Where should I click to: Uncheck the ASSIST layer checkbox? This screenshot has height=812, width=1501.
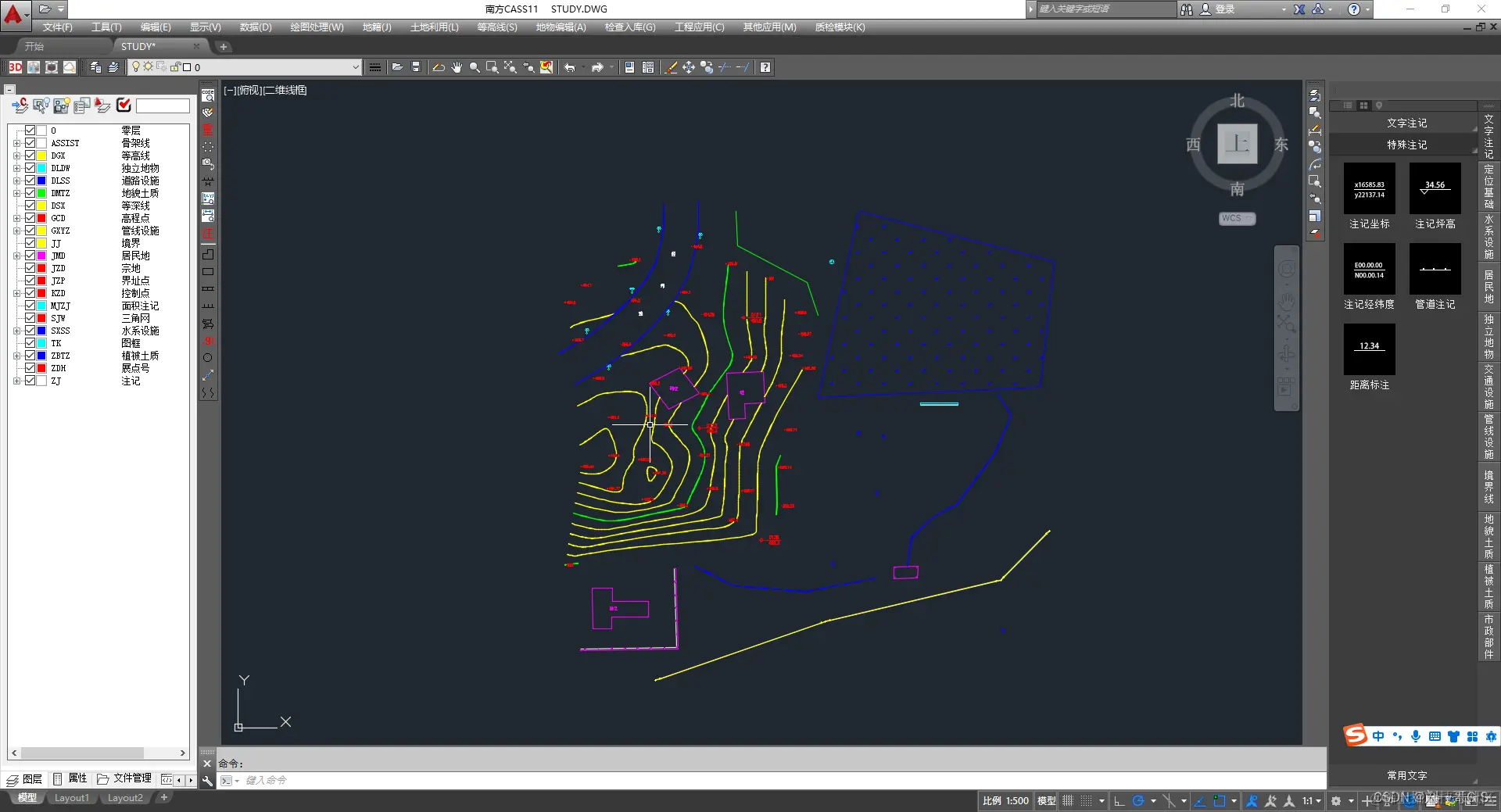coord(30,143)
